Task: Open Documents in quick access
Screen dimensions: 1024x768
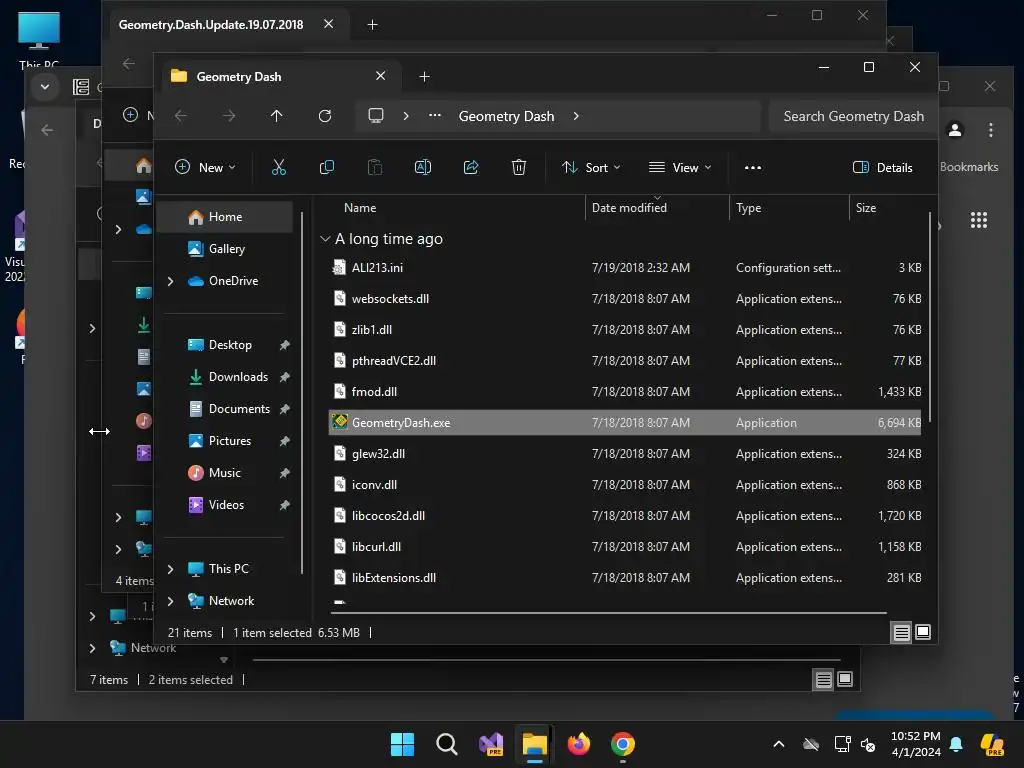Action: point(225,409)
